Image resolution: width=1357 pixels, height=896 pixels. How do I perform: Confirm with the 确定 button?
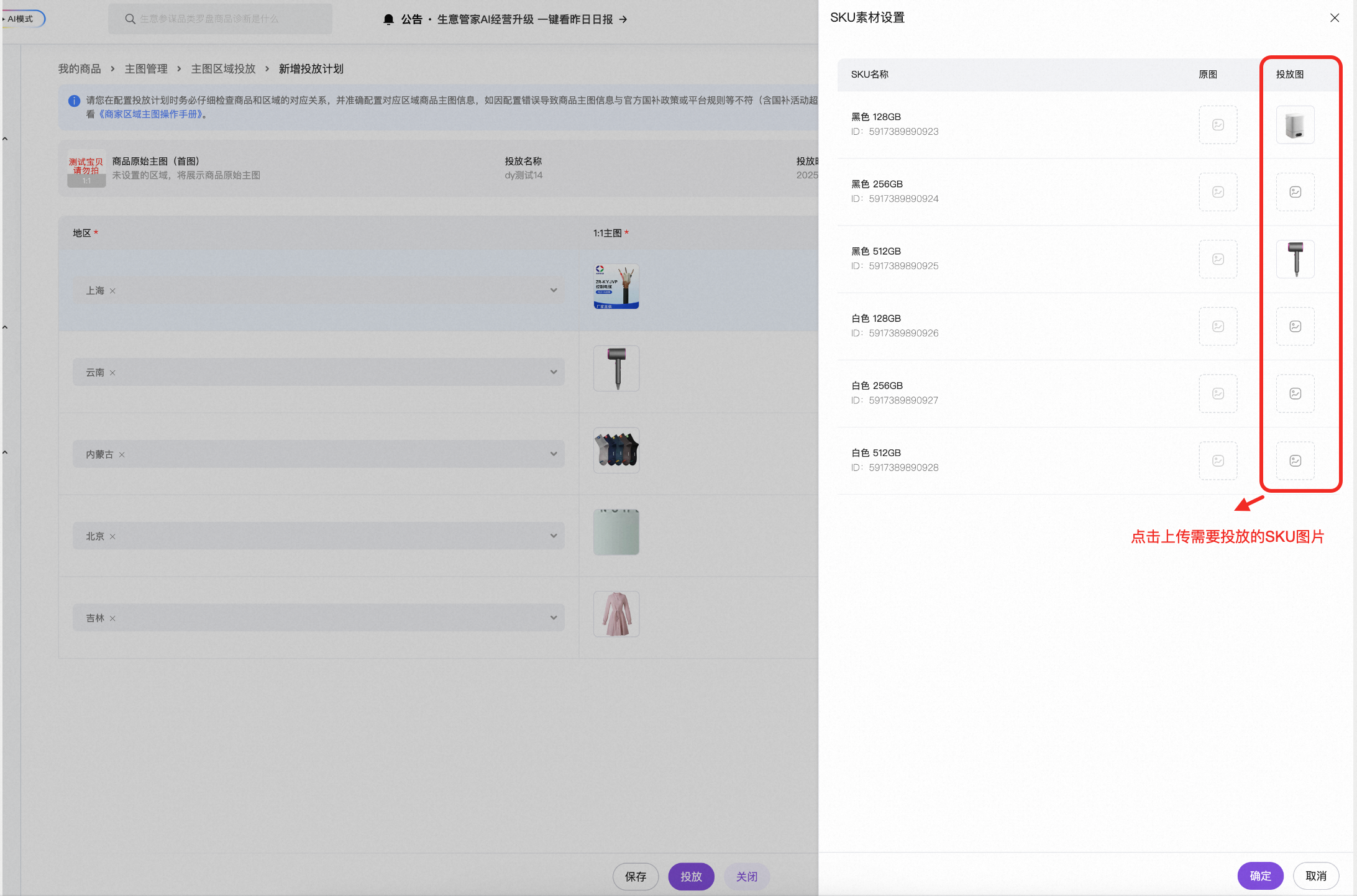(1260, 876)
